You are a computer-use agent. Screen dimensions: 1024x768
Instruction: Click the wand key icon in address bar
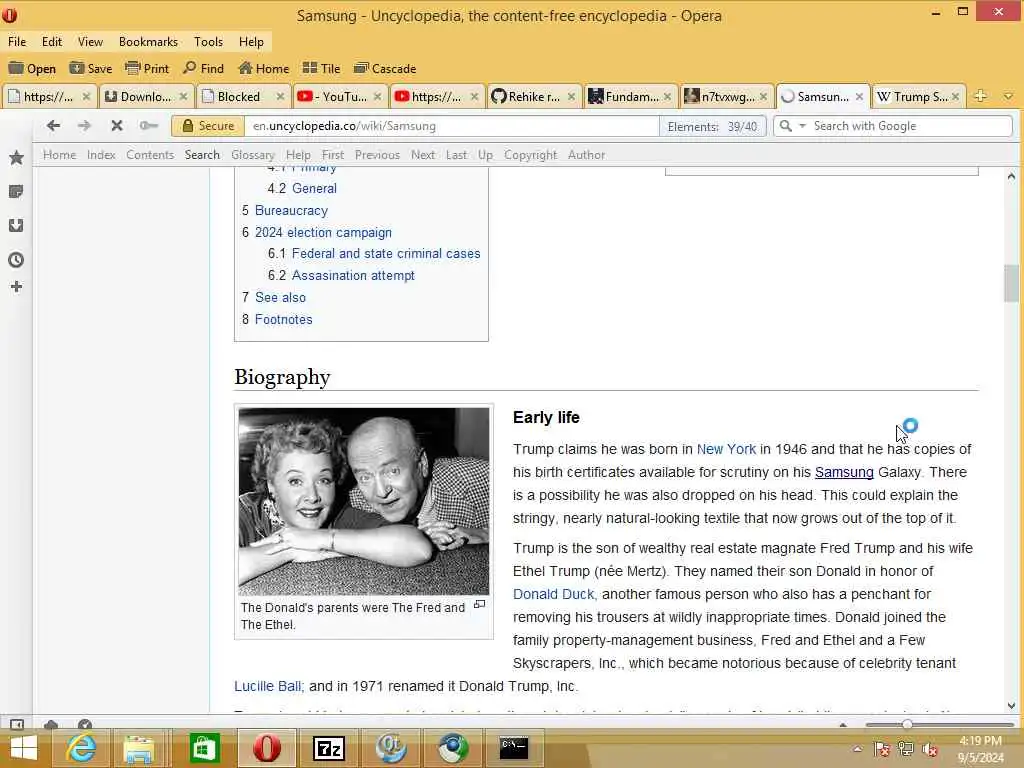click(x=149, y=125)
